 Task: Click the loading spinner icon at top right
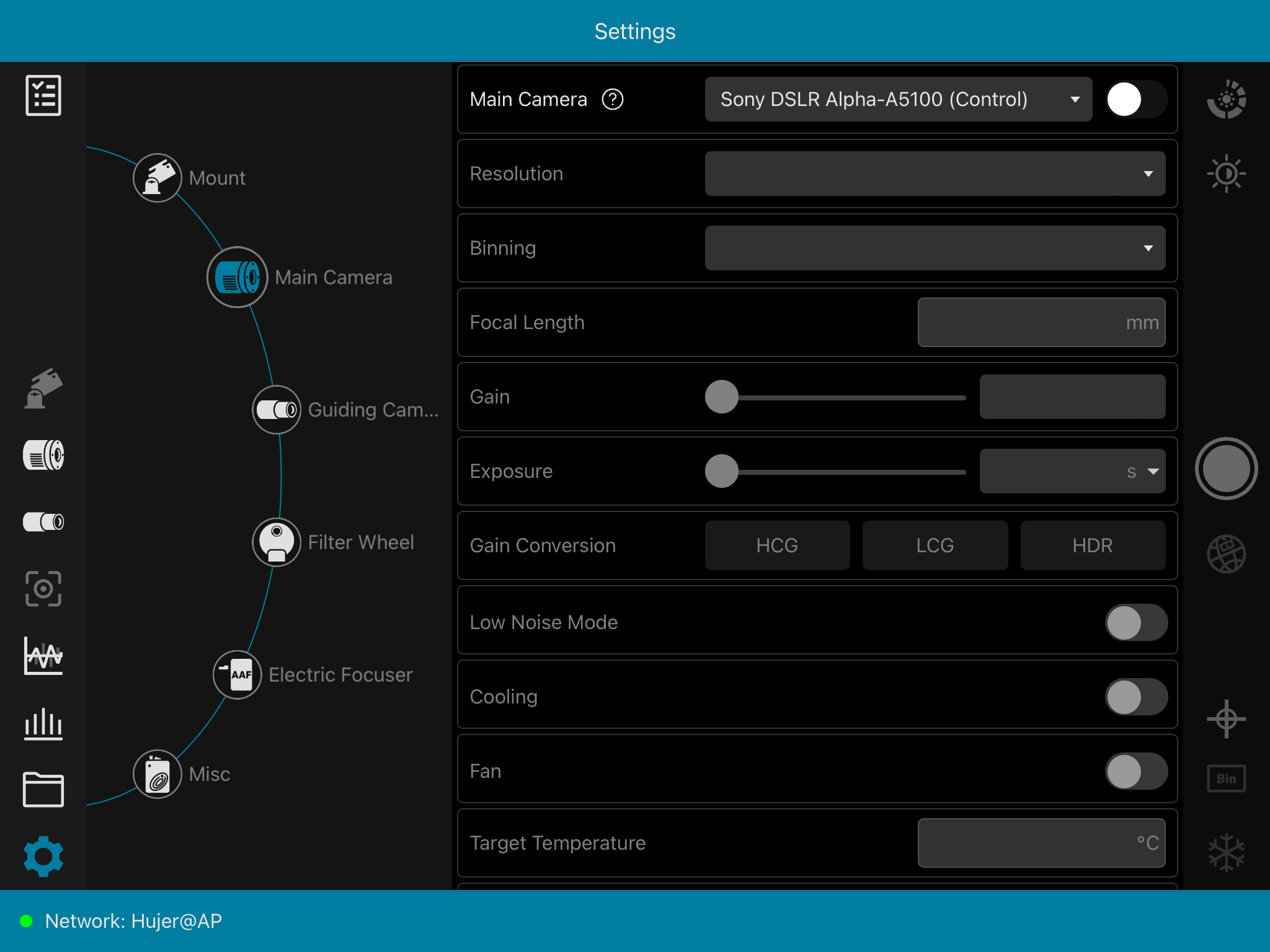(1227, 99)
